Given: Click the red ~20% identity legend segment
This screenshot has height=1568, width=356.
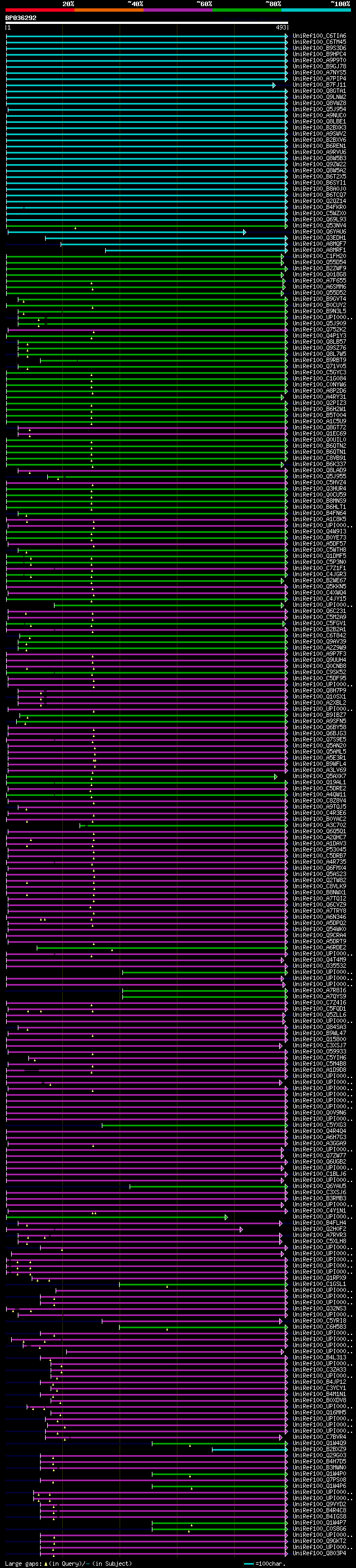Looking at the screenshot, I should 39,10.
